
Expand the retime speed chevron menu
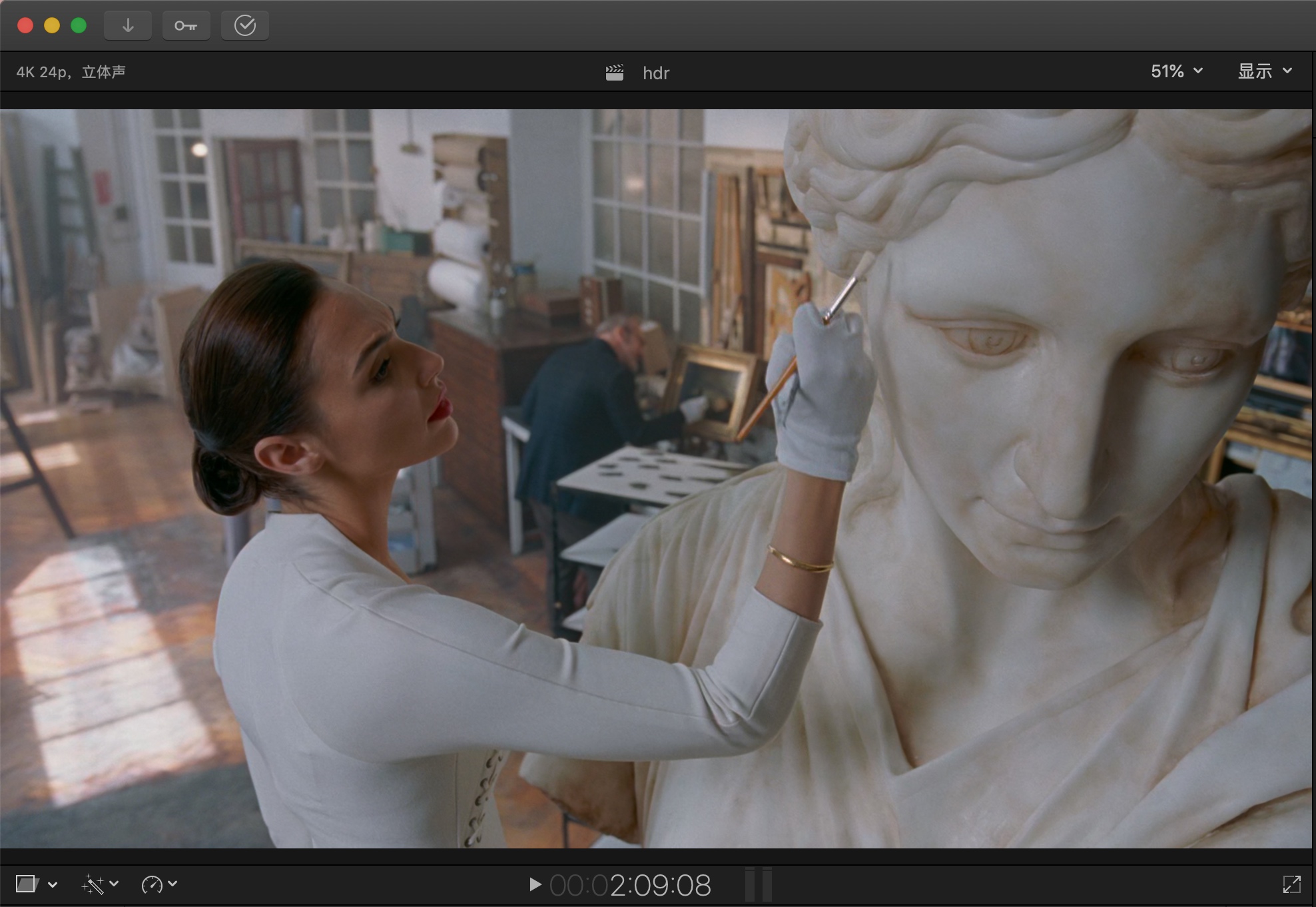click(x=172, y=884)
